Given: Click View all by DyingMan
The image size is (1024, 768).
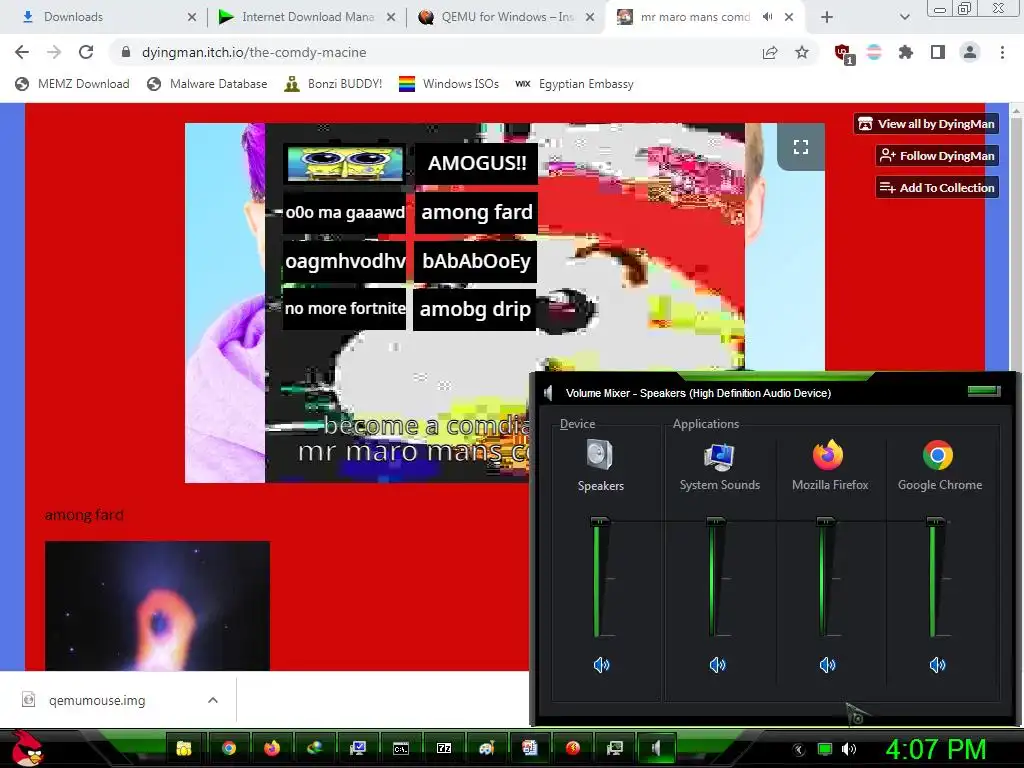Looking at the screenshot, I should point(926,124).
